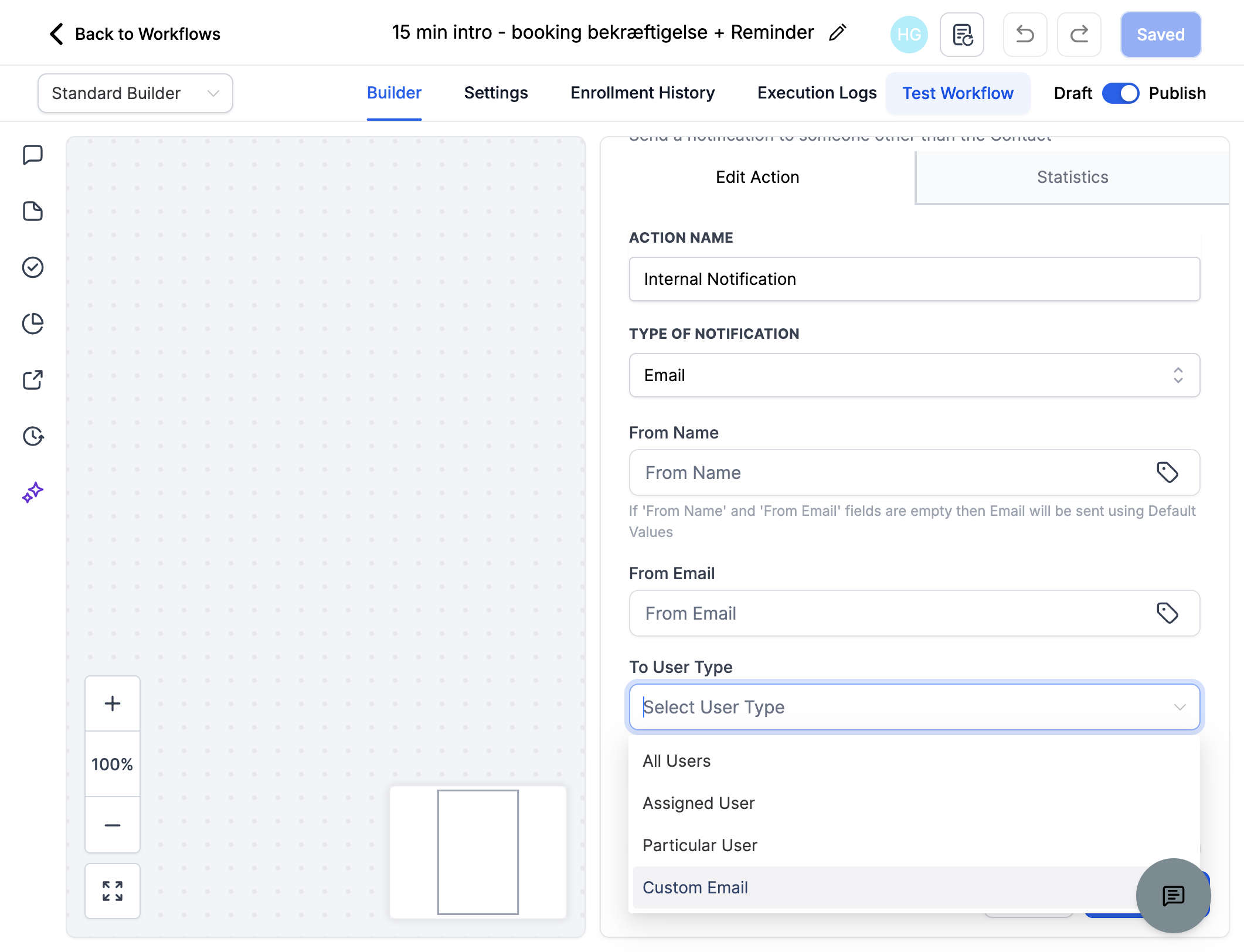
Task: Click the canvas minimap thumbnail
Action: point(478,852)
